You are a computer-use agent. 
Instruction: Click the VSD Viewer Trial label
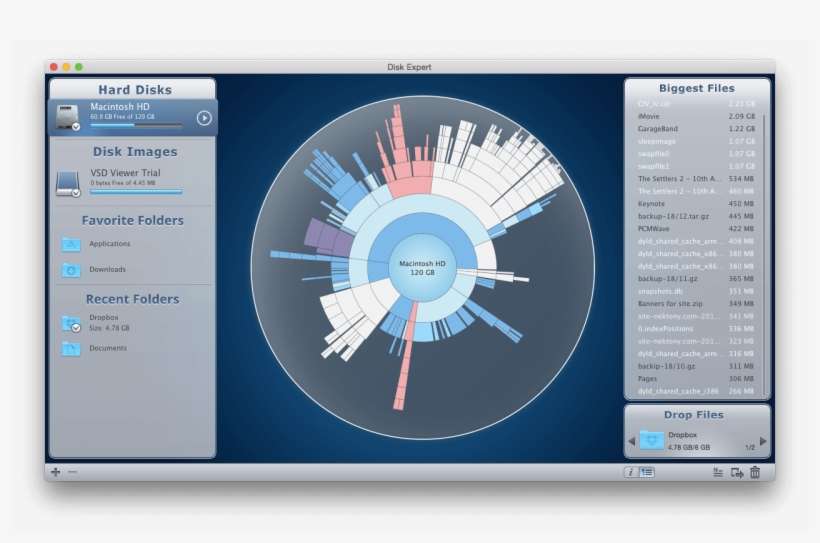click(x=126, y=173)
